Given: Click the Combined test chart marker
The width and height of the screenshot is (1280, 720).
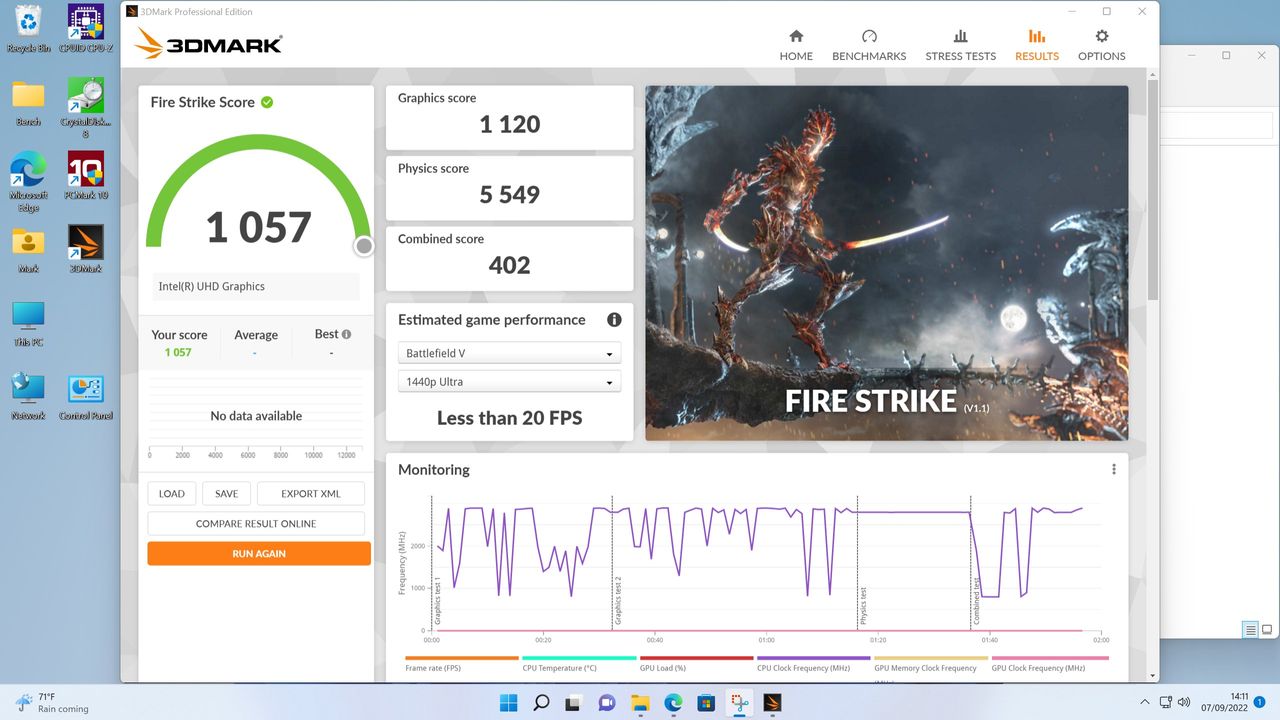Looking at the screenshot, I should pyautogui.click(x=976, y=602).
